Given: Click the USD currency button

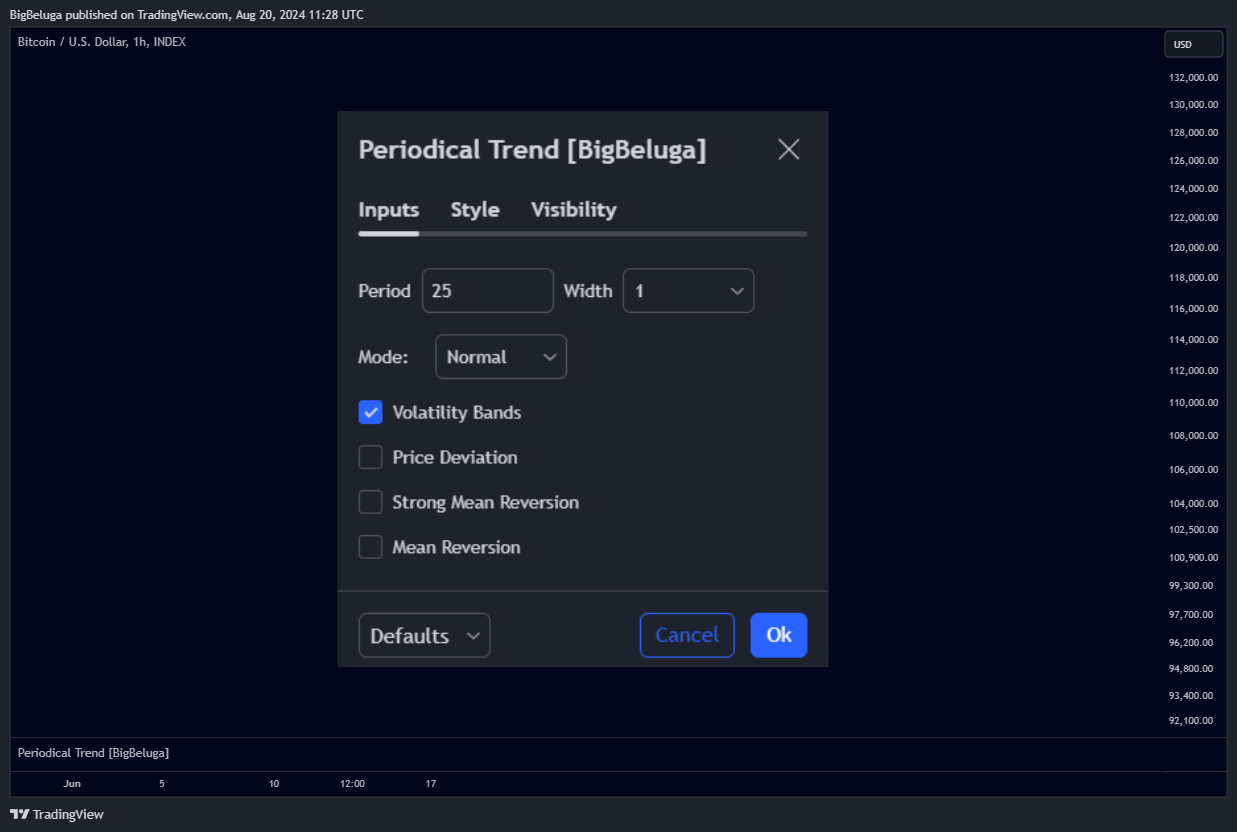Looking at the screenshot, I should tap(1192, 44).
